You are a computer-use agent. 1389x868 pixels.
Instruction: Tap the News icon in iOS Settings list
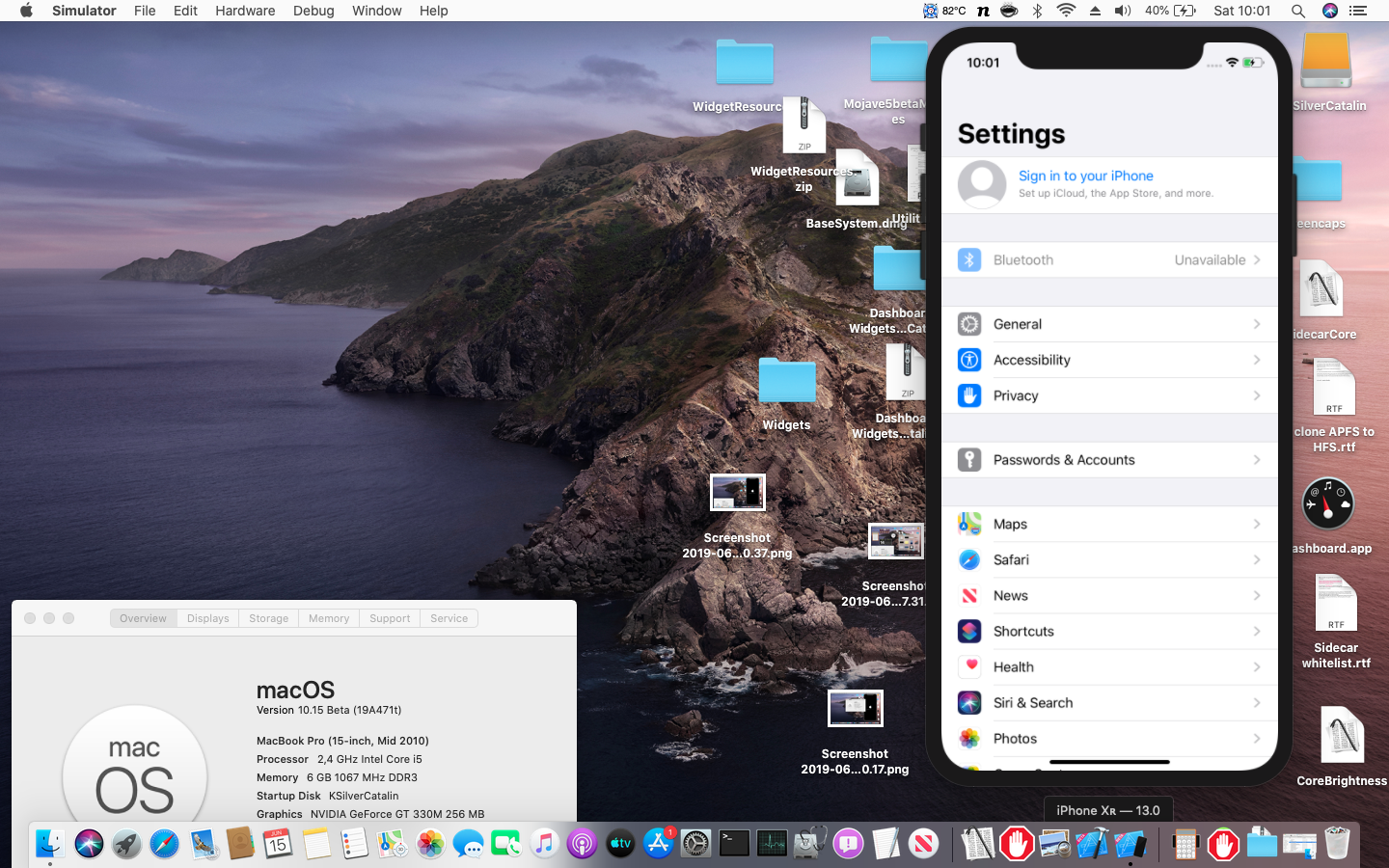(x=969, y=596)
